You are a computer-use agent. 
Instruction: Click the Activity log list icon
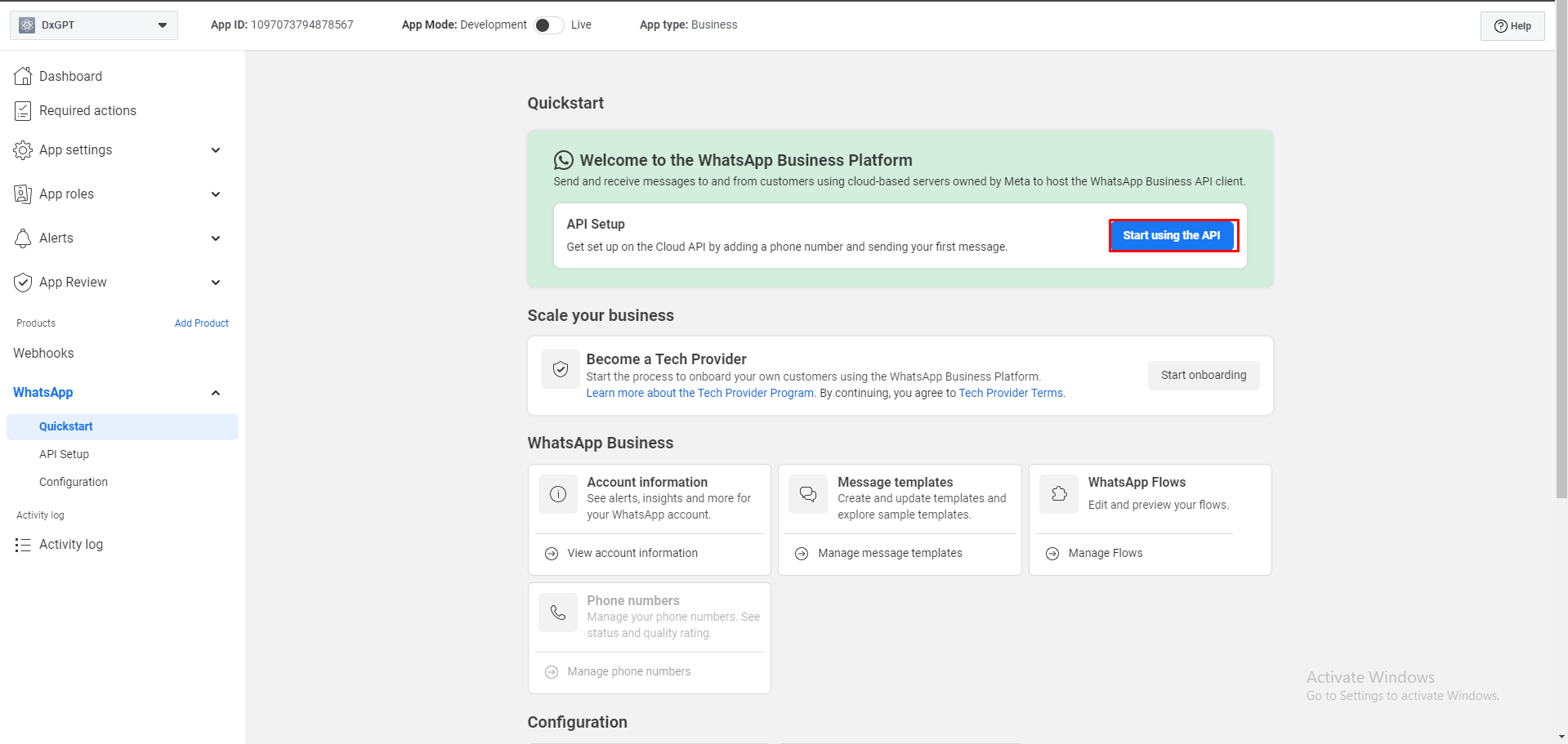click(23, 545)
